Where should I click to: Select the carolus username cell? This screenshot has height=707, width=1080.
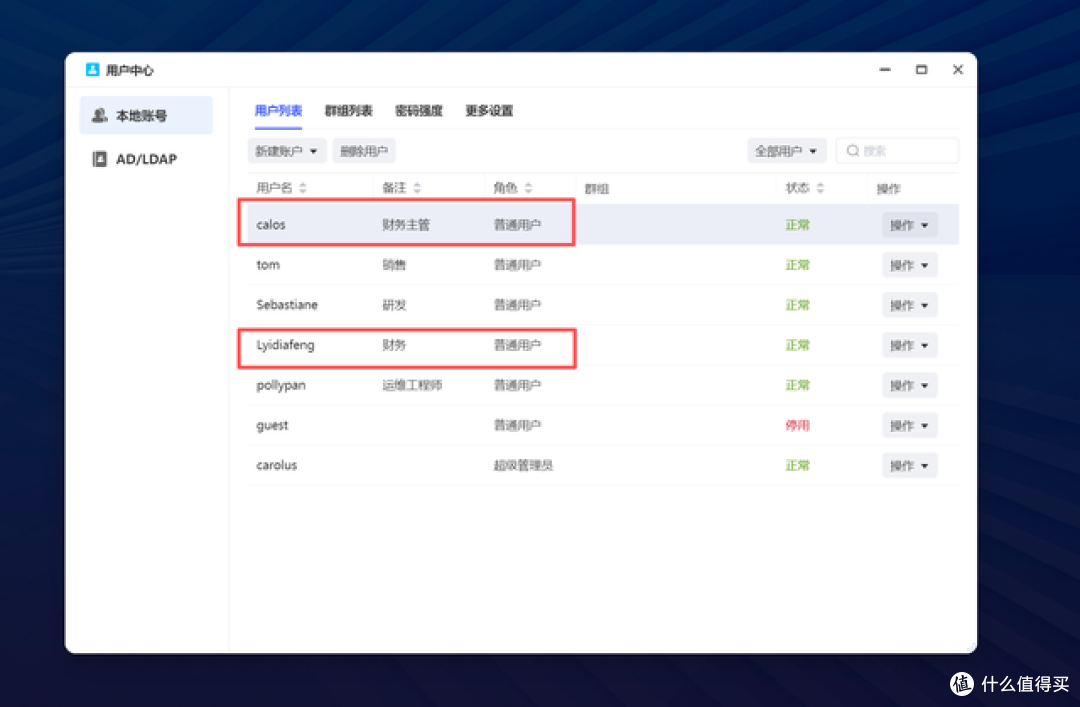(x=276, y=465)
